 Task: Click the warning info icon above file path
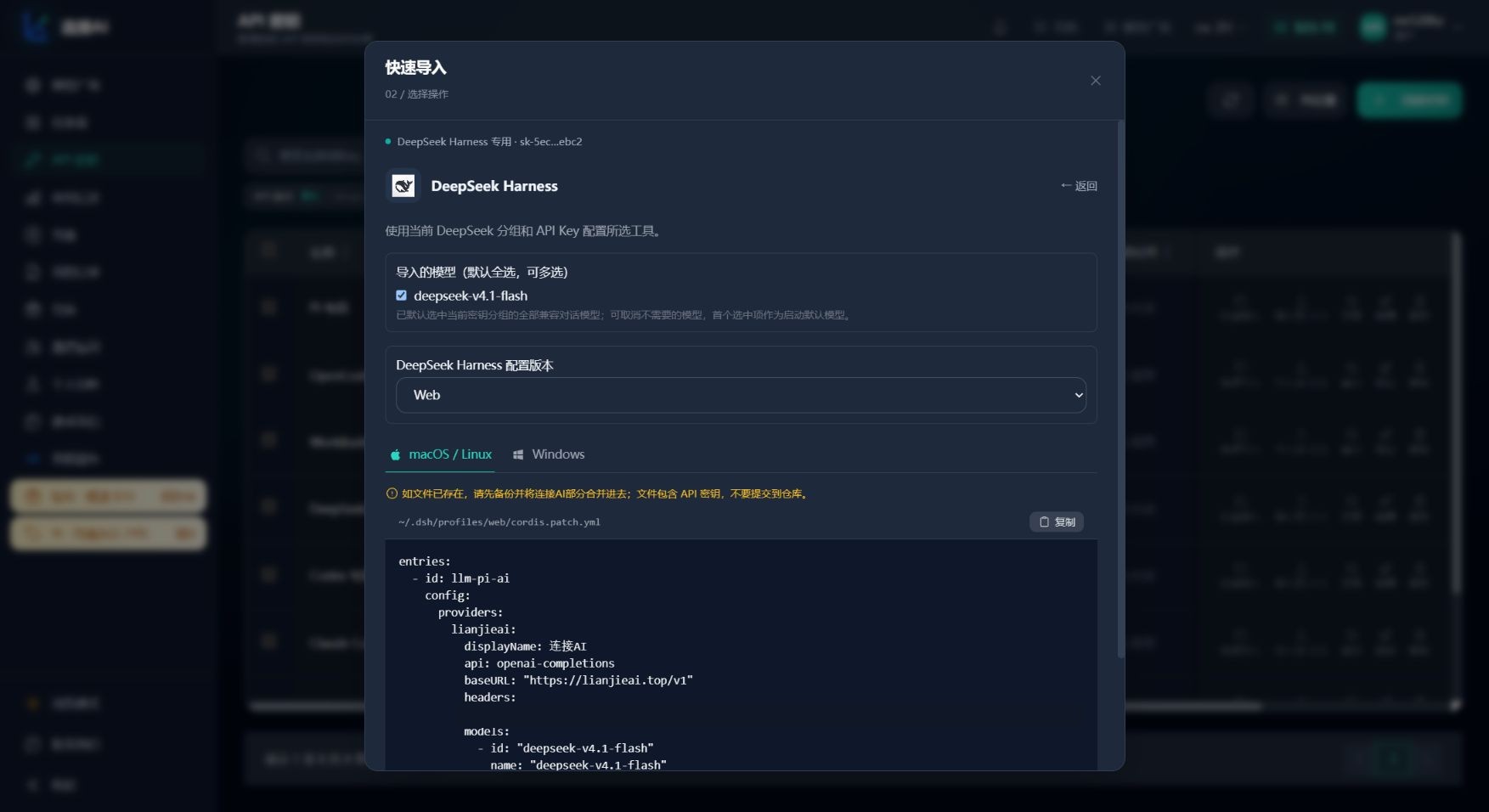click(392, 493)
